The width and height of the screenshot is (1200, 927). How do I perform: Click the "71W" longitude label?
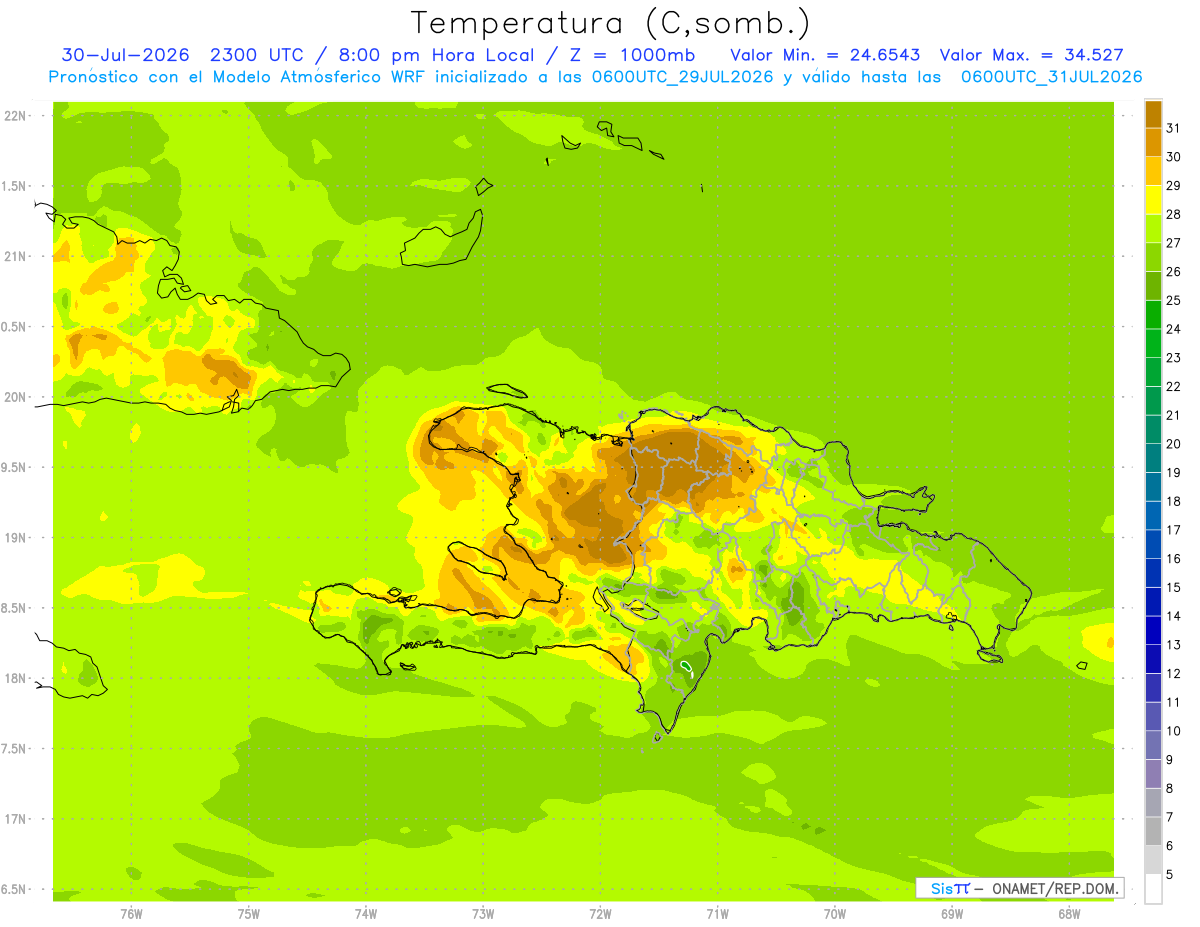coord(717,913)
